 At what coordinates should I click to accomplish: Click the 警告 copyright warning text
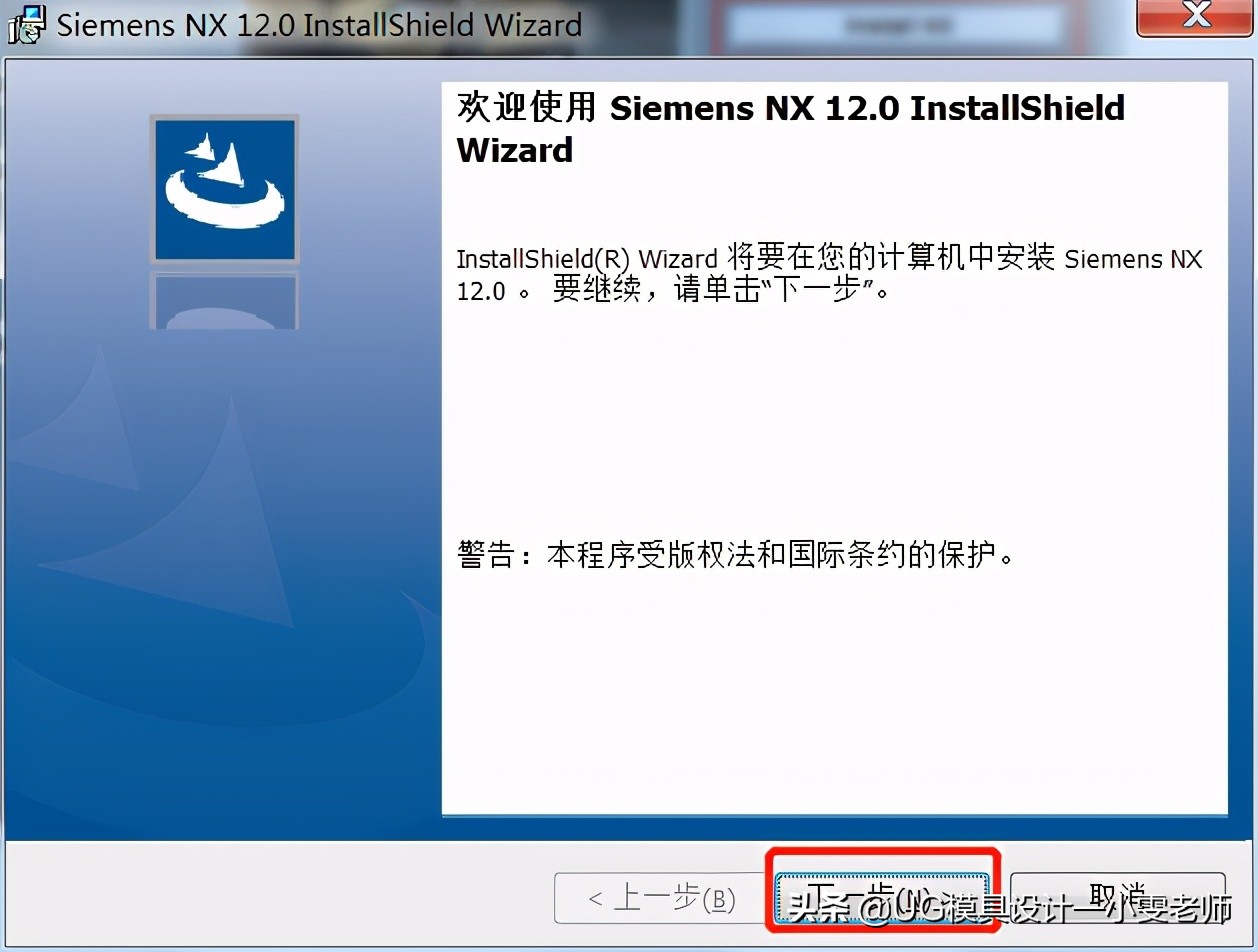(736, 554)
